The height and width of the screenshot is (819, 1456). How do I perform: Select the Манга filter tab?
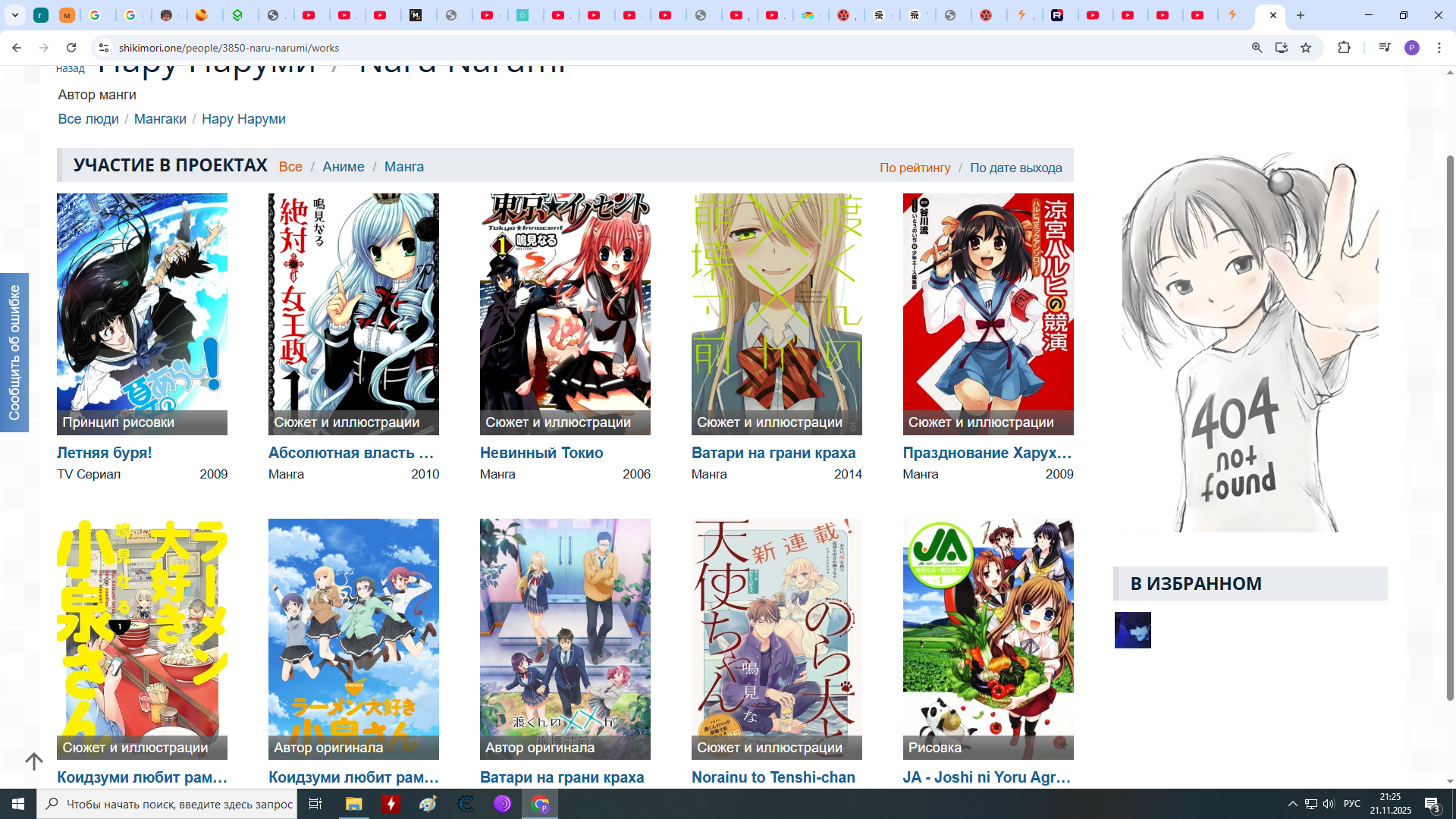pos(403,167)
